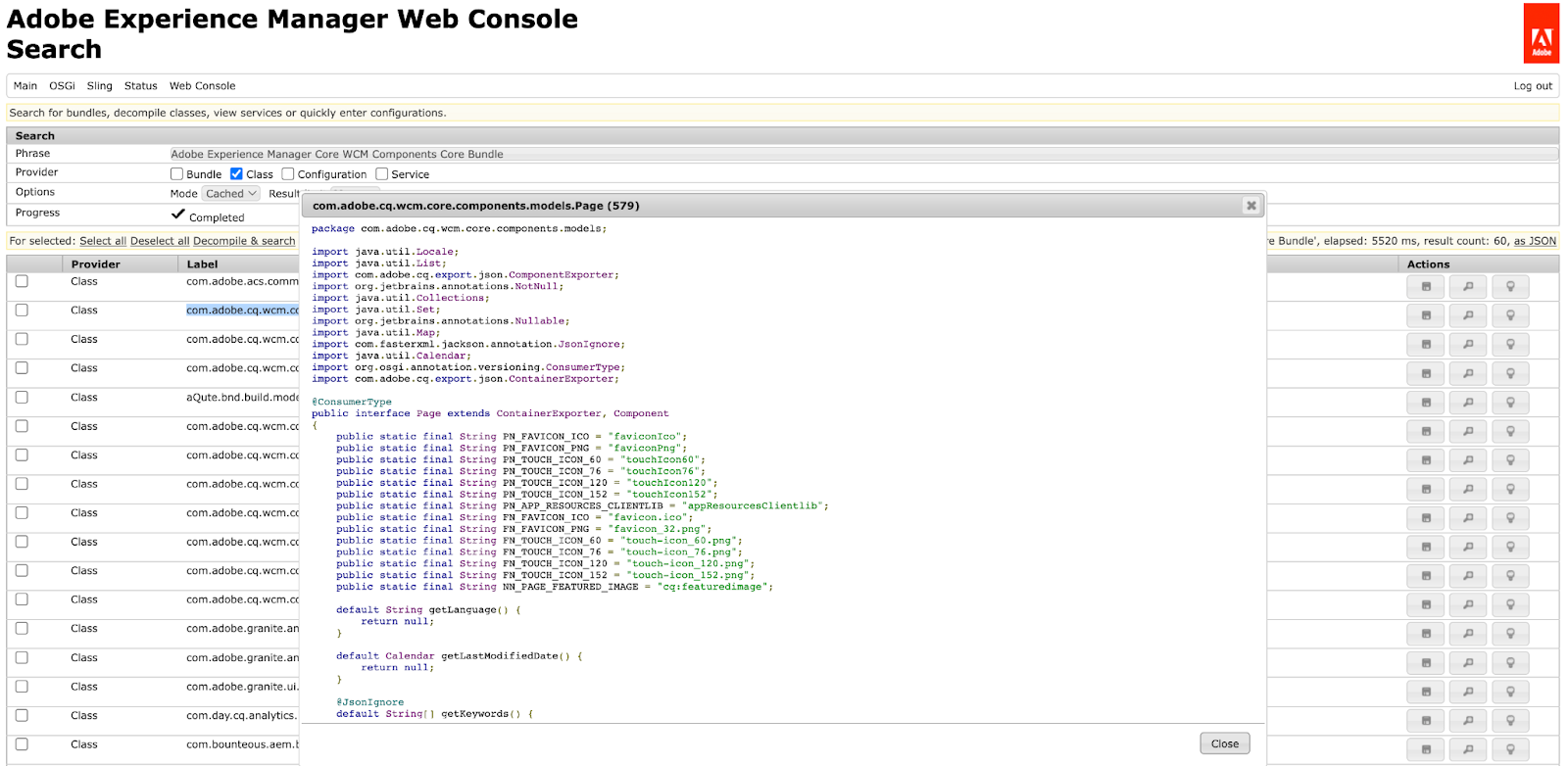Click lightbulb icon in aQute.bnd.build row

[1510, 403]
